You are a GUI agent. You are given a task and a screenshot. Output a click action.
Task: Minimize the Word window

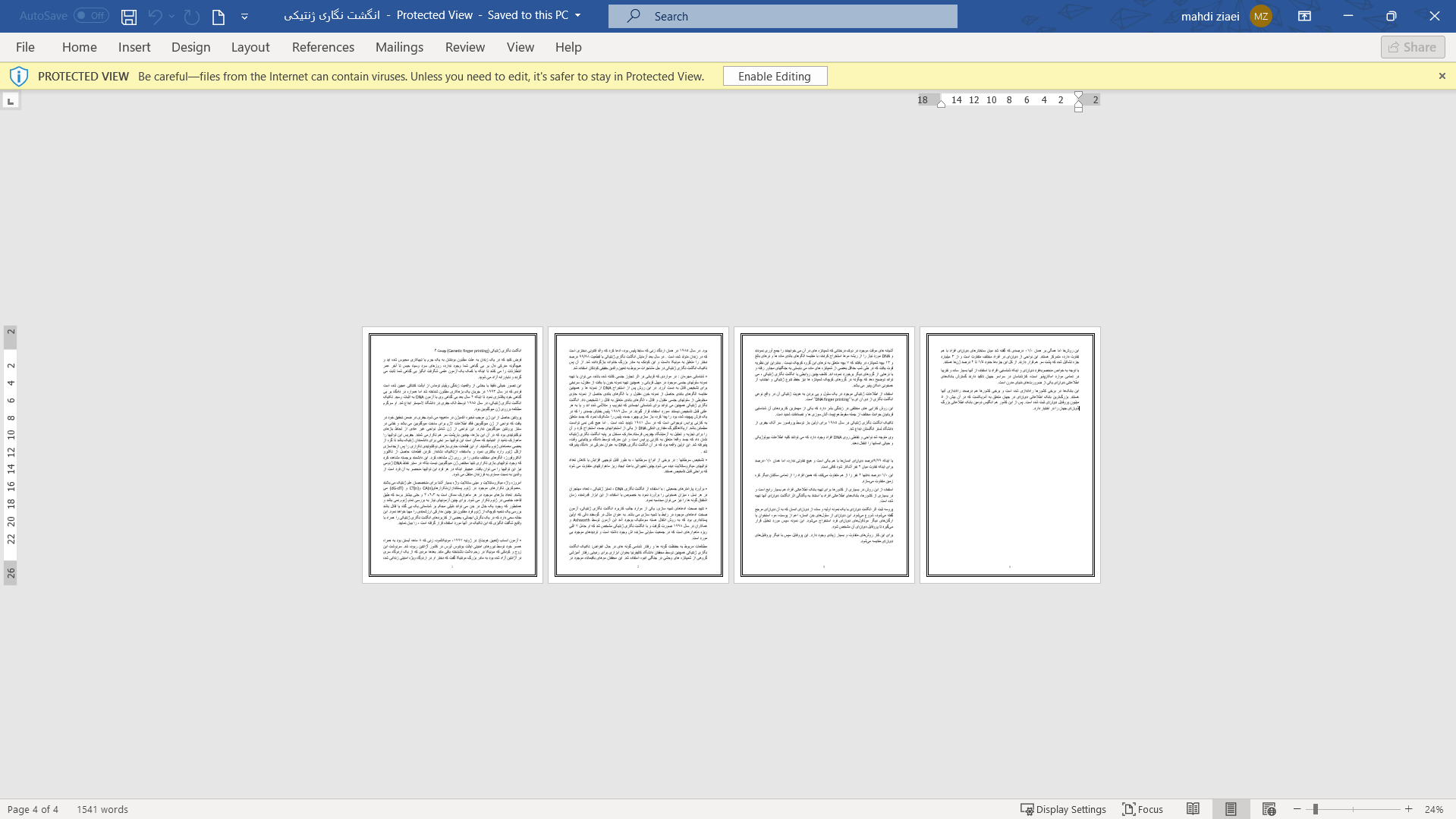click(x=1348, y=16)
